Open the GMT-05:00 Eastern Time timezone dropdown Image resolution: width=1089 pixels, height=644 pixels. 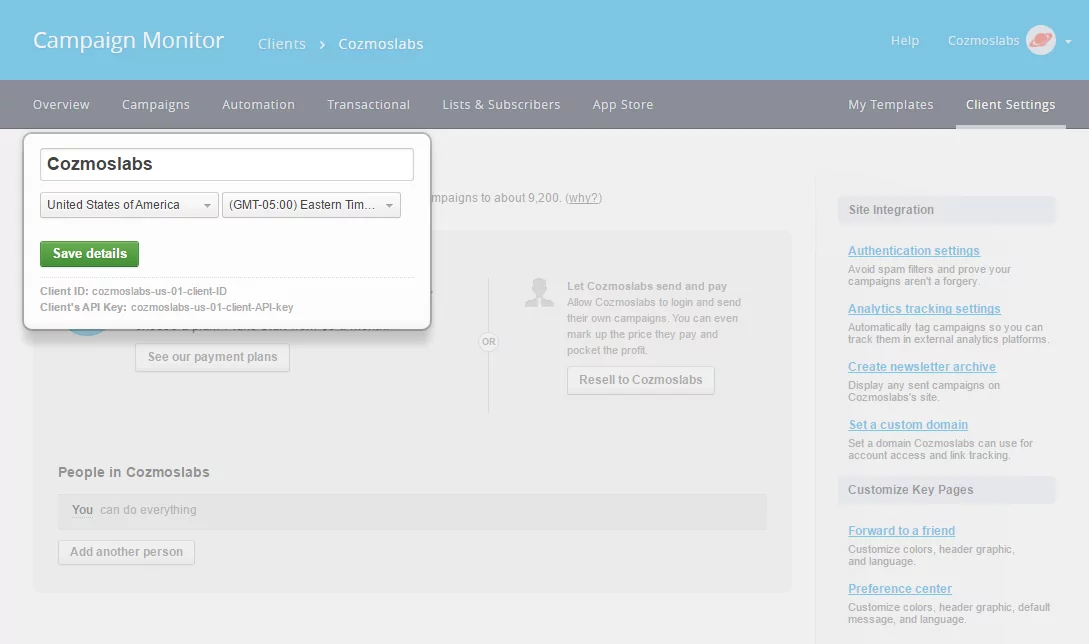tap(311, 205)
